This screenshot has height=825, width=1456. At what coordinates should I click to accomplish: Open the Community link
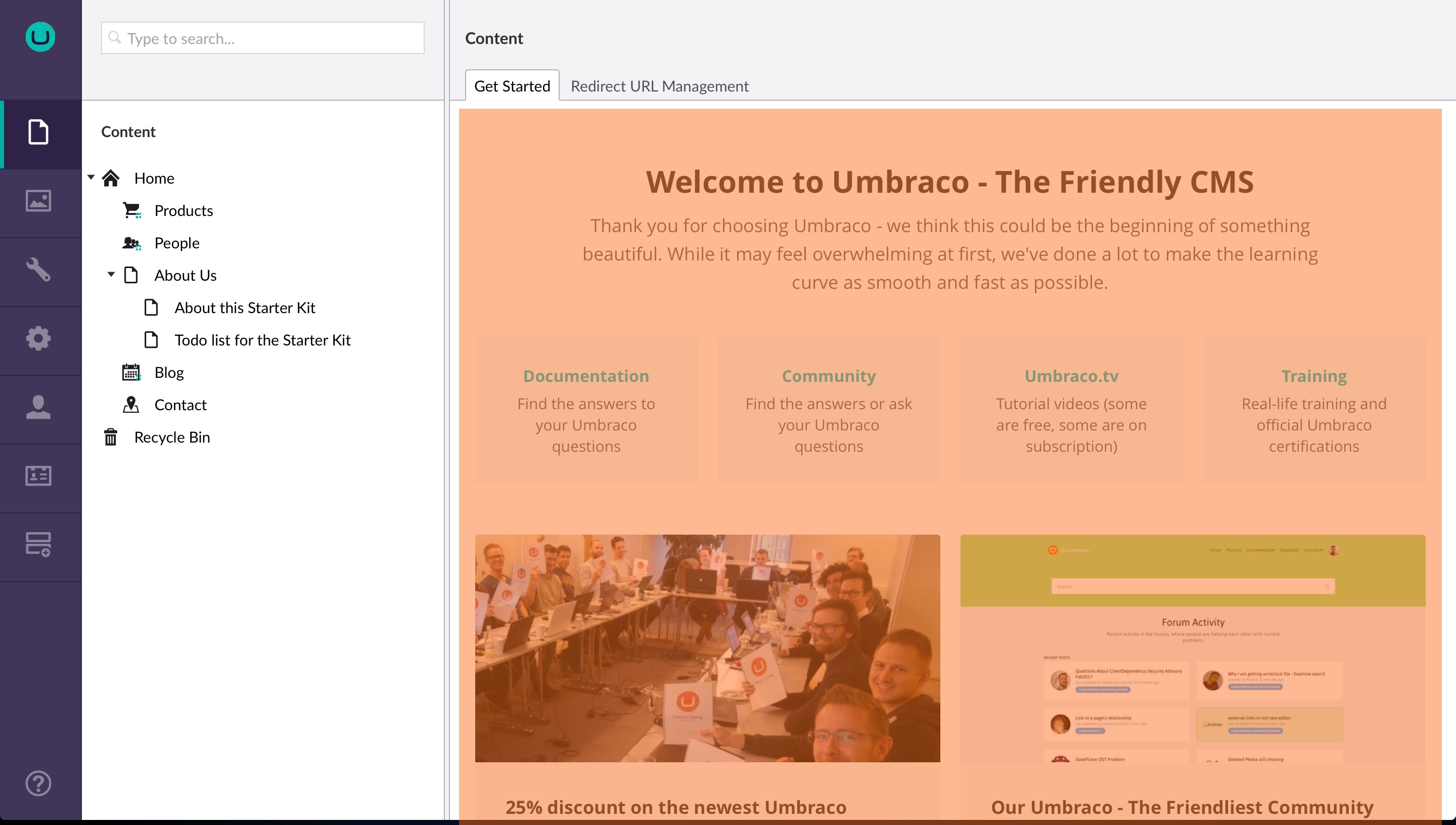(829, 376)
